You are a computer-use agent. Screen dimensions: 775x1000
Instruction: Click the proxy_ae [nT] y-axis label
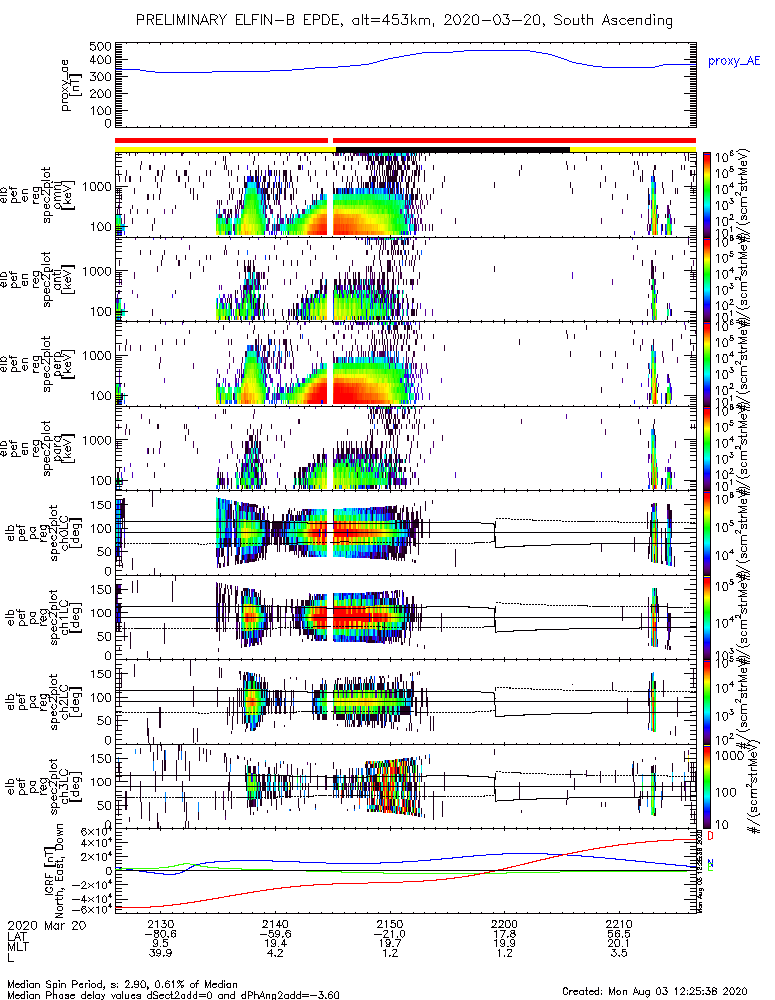[x=70, y=85]
